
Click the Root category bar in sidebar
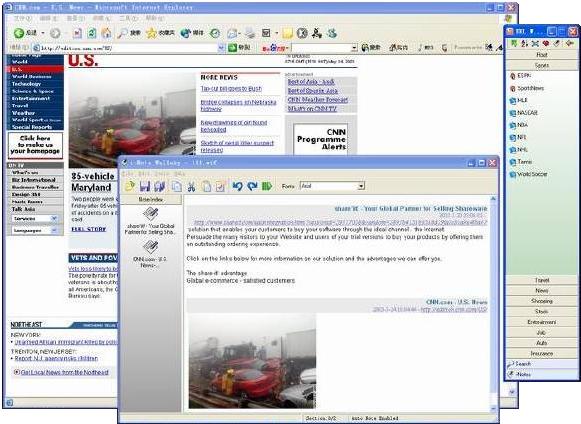click(x=542, y=54)
